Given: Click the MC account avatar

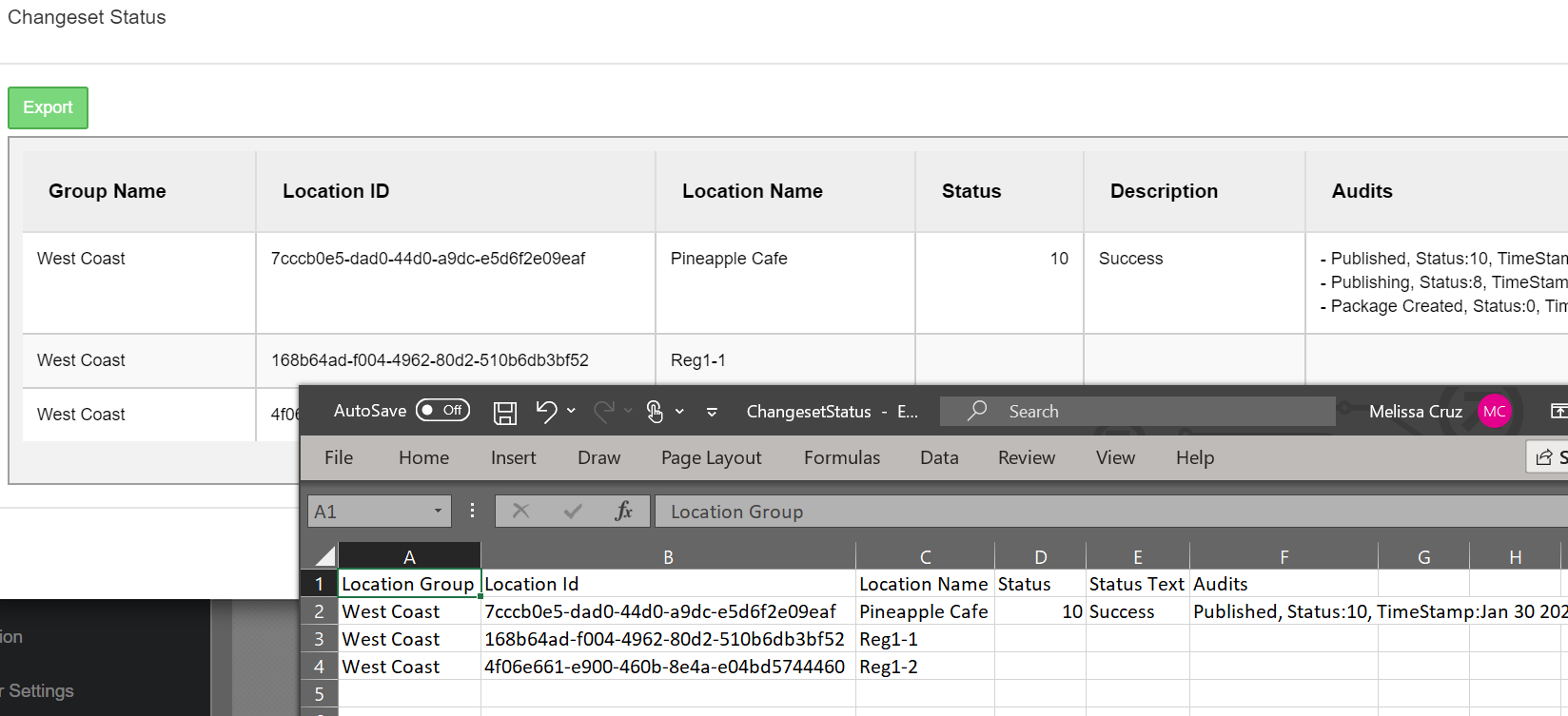Looking at the screenshot, I should click(1495, 411).
